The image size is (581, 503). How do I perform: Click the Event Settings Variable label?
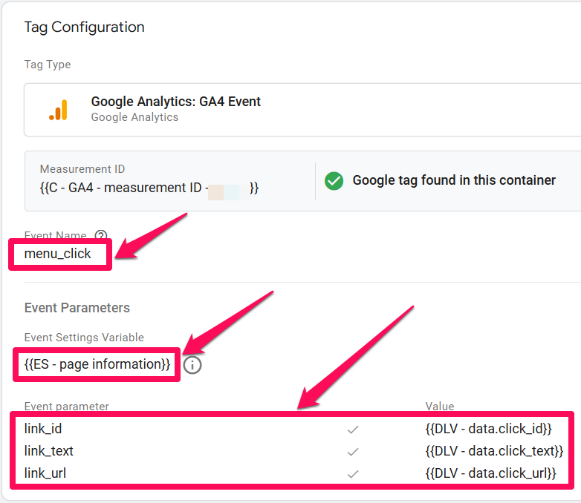84,337
